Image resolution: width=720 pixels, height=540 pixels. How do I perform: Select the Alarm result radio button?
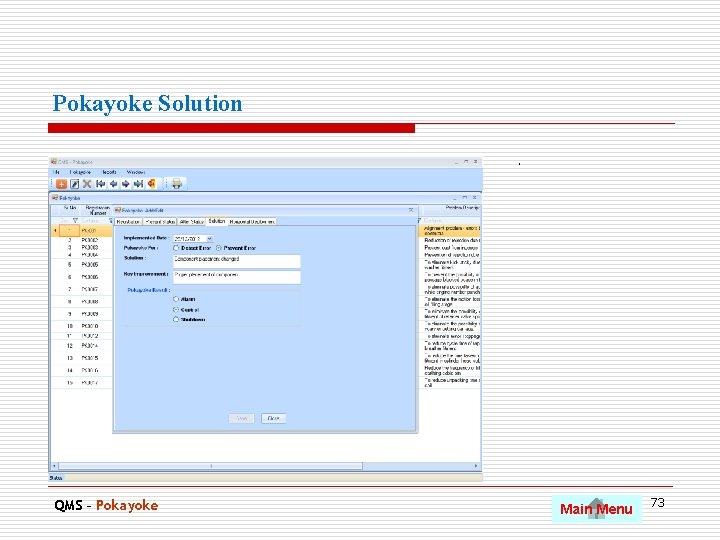[x=176, y=299]
